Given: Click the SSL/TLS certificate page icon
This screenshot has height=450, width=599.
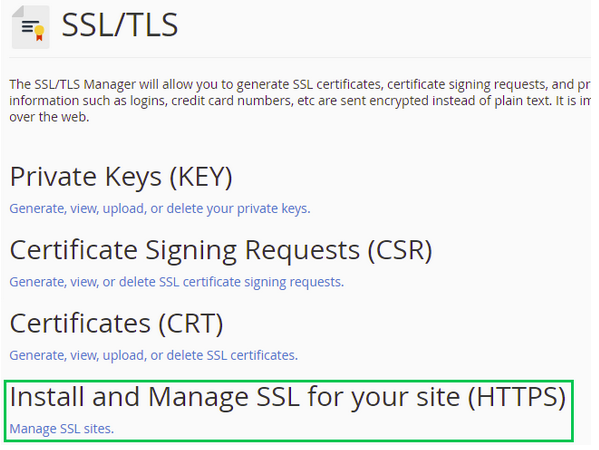Looking at the screenshot, I should [x=31, y=27].
